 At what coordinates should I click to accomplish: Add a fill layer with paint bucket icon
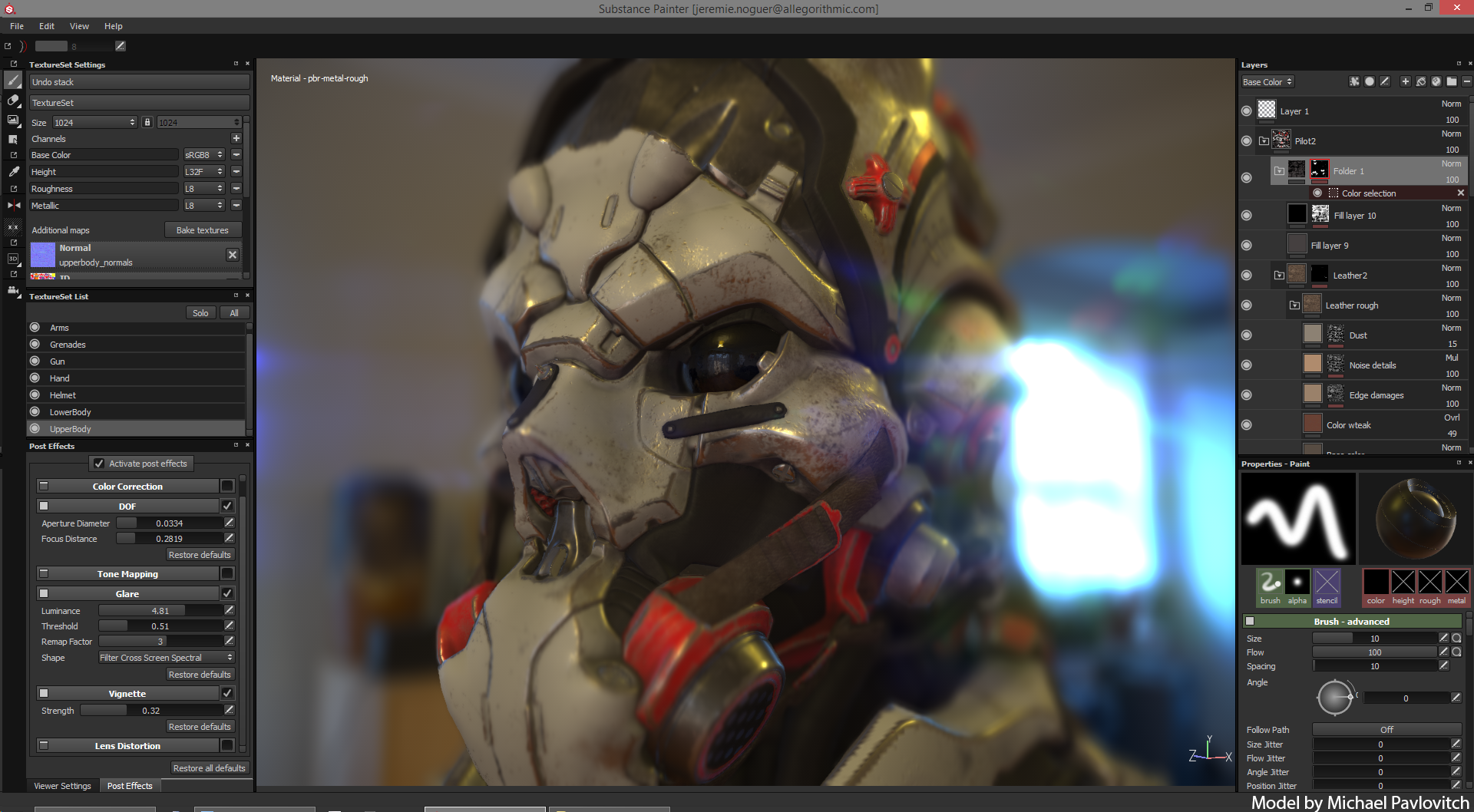click(x=1420, y=81)
